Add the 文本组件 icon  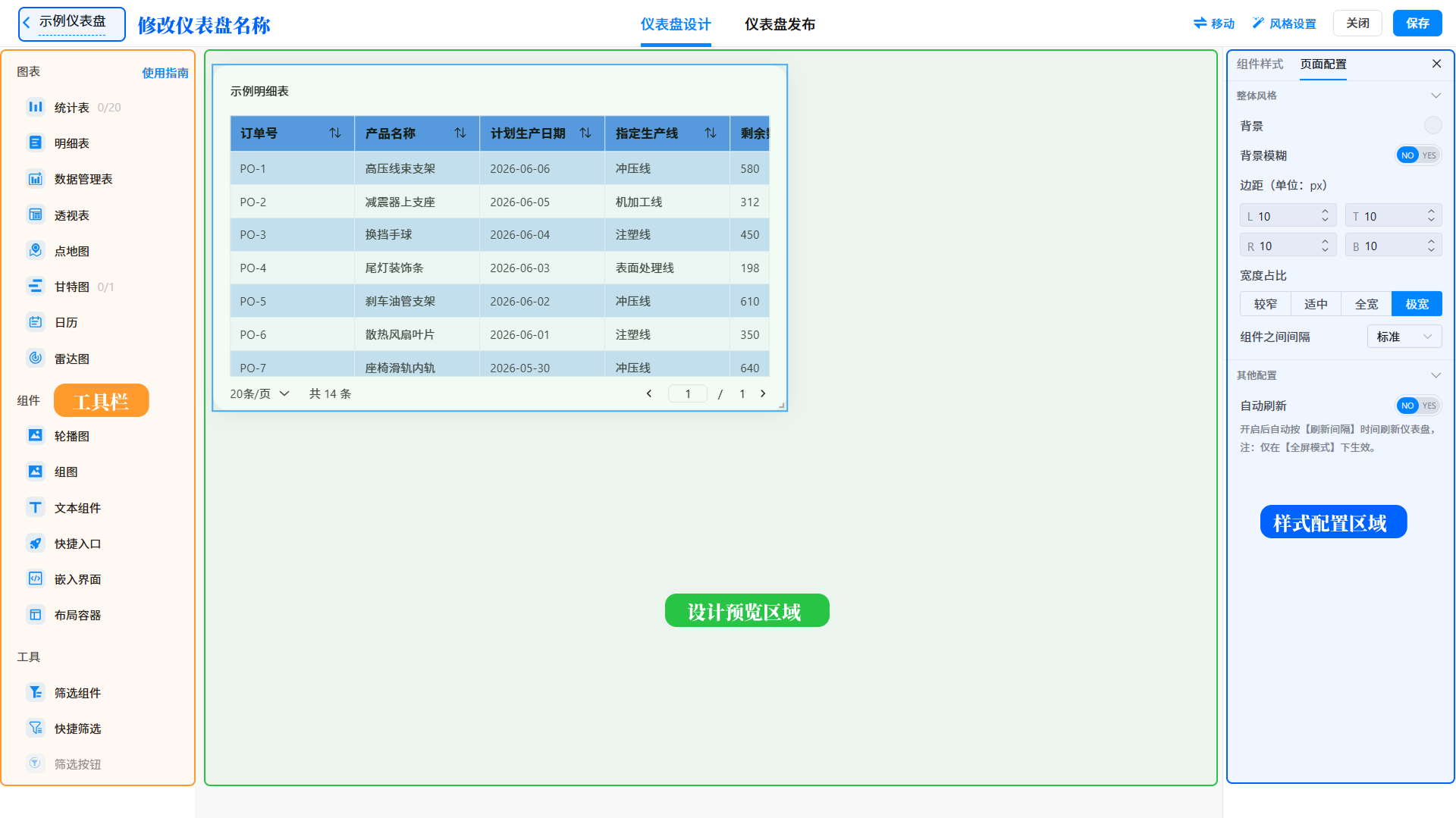pyautogui.click(x=36, y=507)
